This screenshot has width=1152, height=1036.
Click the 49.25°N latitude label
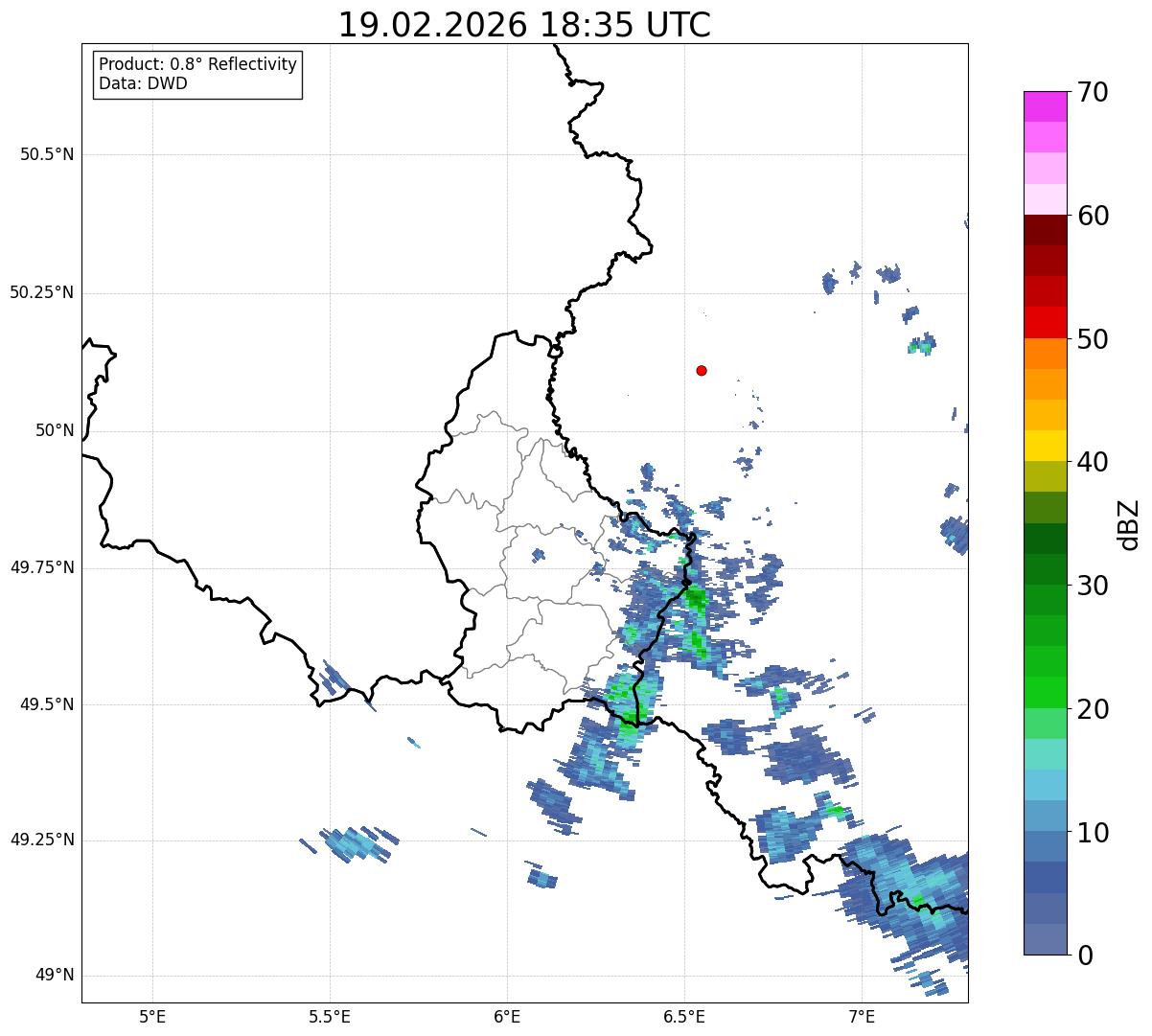tap(41, 840)
